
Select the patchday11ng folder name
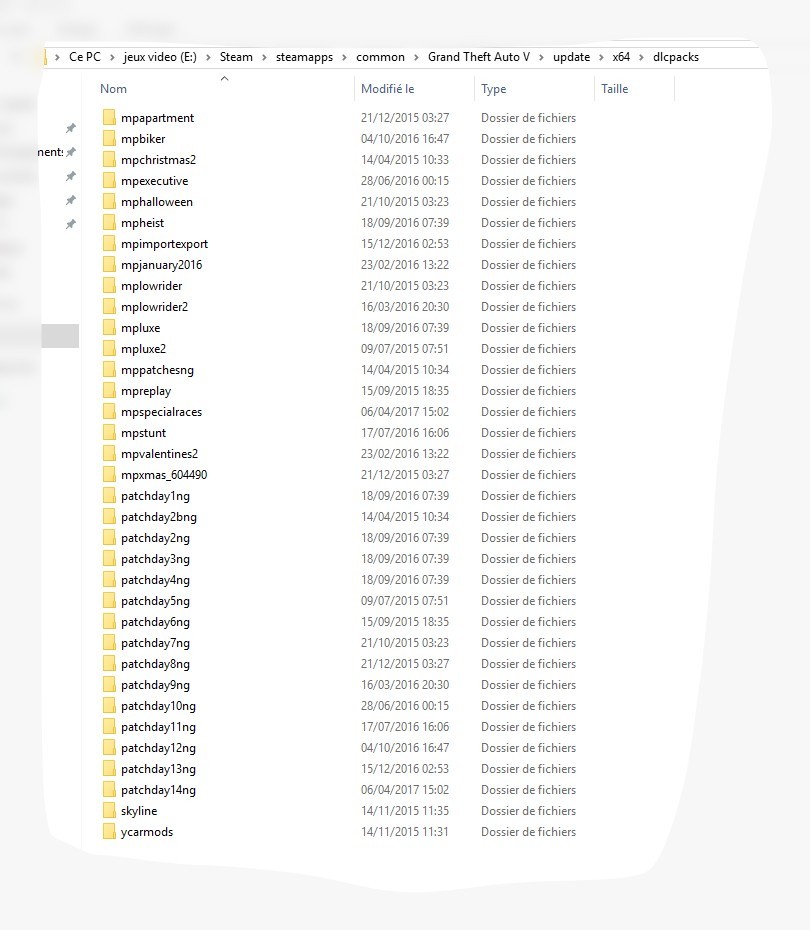coord(158,727)
